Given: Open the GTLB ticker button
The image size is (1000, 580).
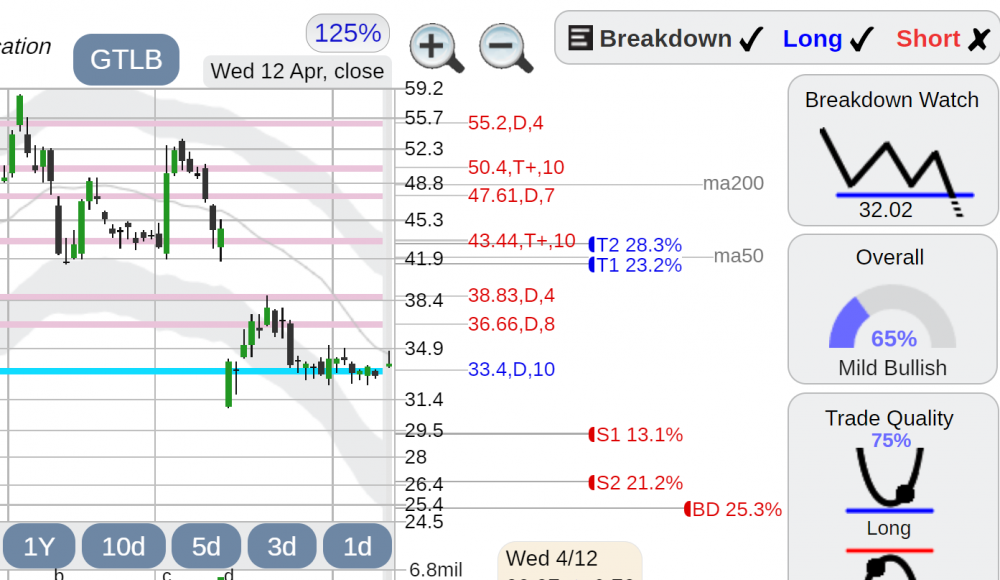Looking at the screenshot, I should (126, 59).
